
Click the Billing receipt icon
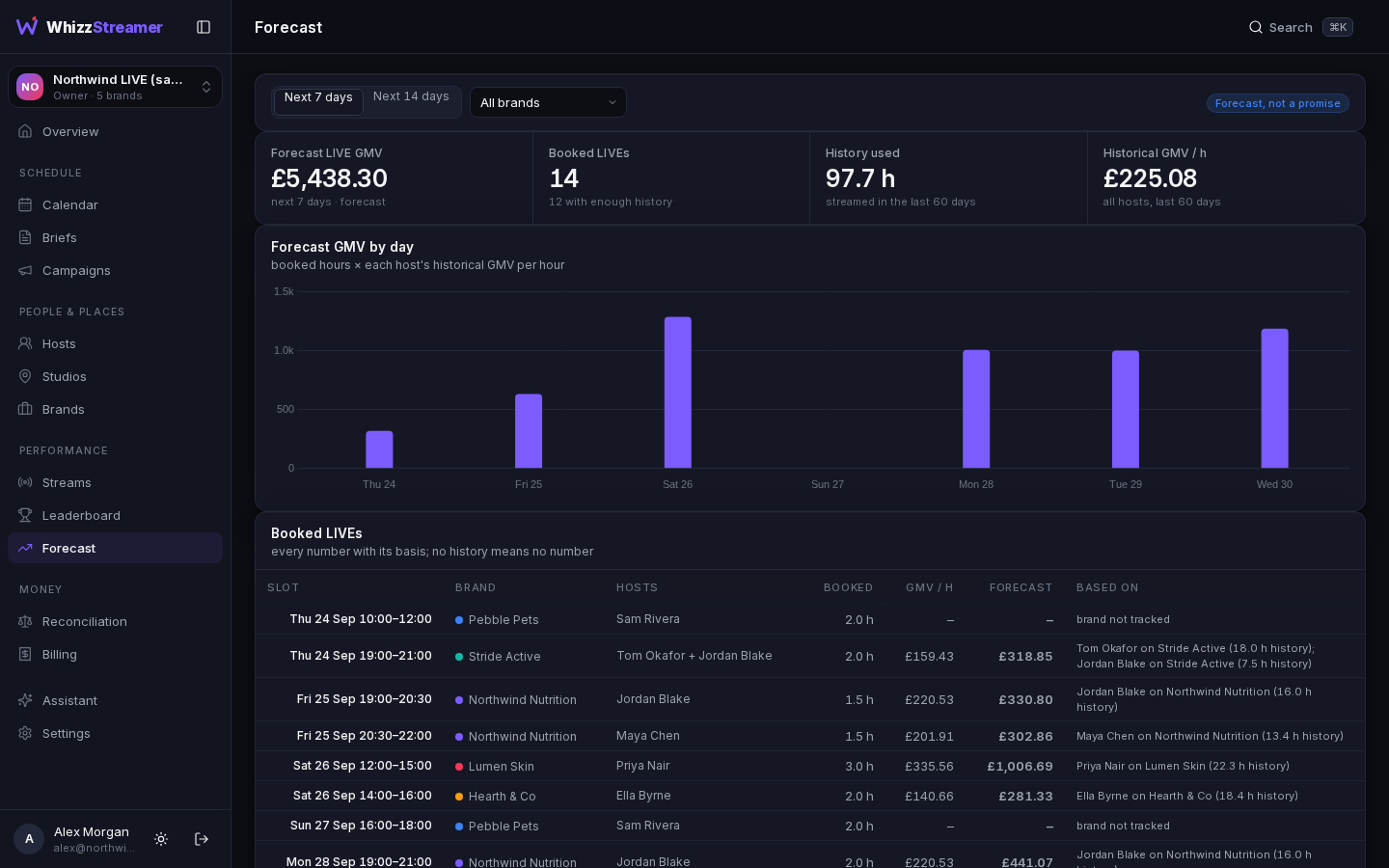pyautogui.click(x=25, y=654)
